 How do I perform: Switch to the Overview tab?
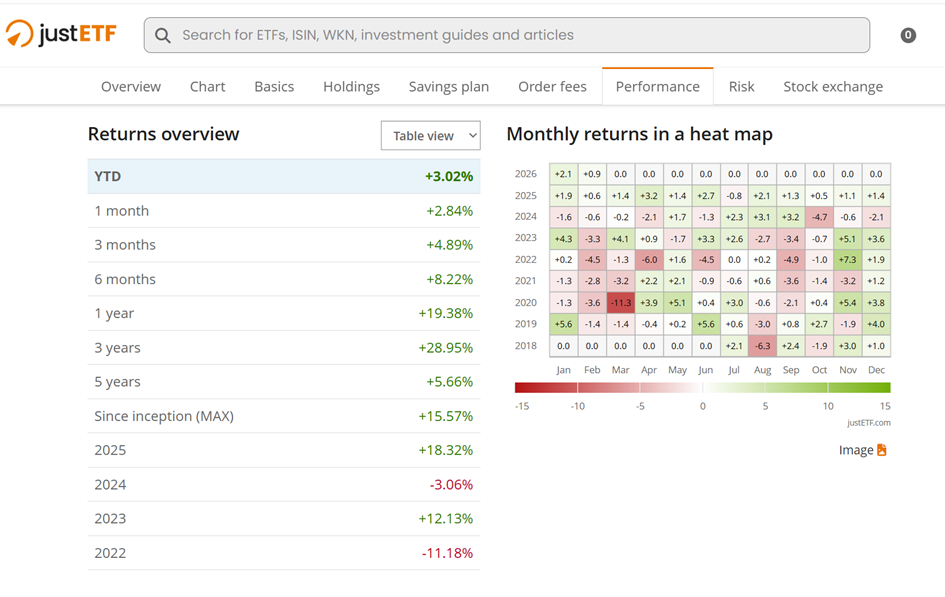click(x=131, y=87)
